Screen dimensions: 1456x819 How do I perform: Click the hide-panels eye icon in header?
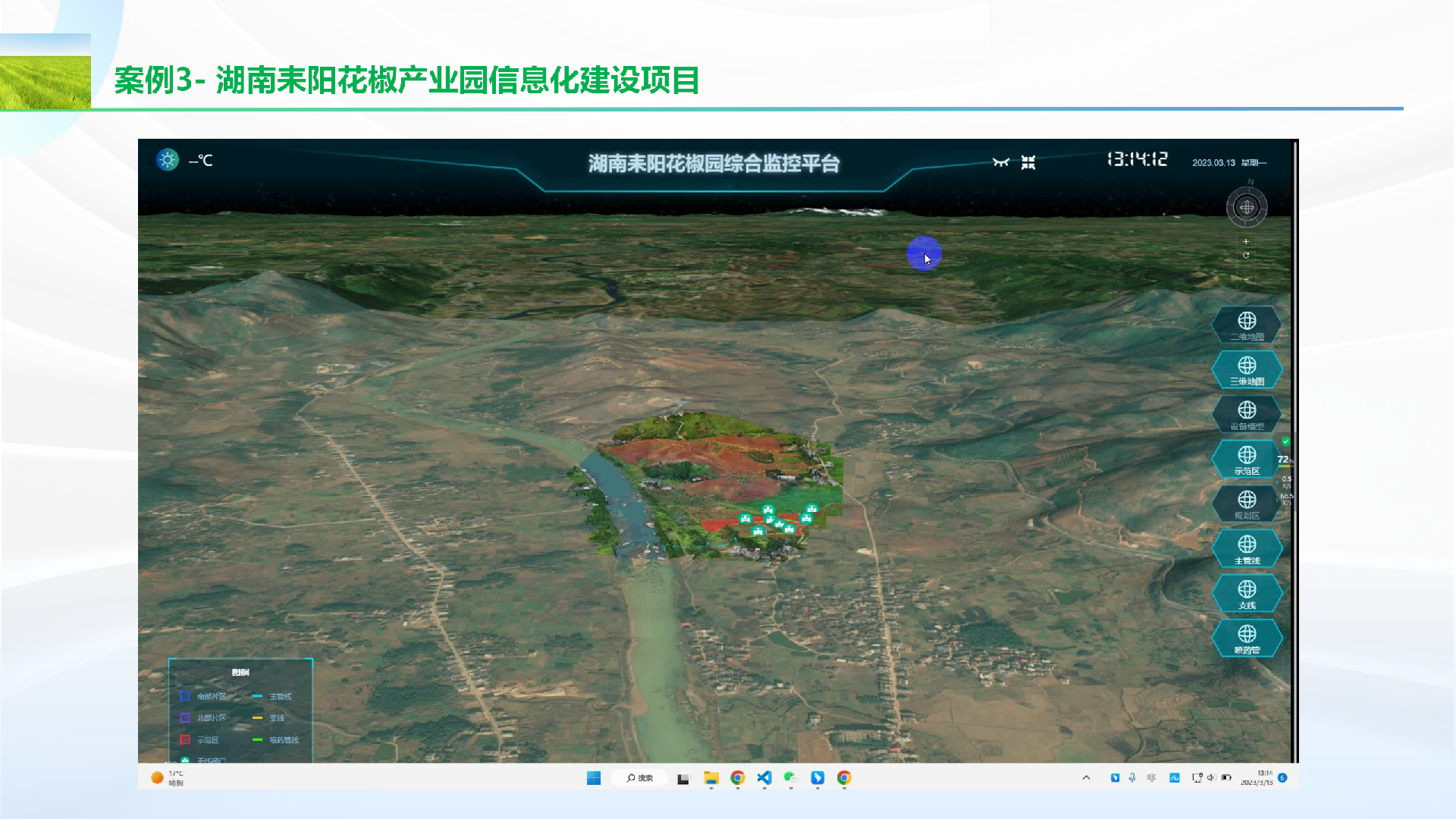point(1001,162)
